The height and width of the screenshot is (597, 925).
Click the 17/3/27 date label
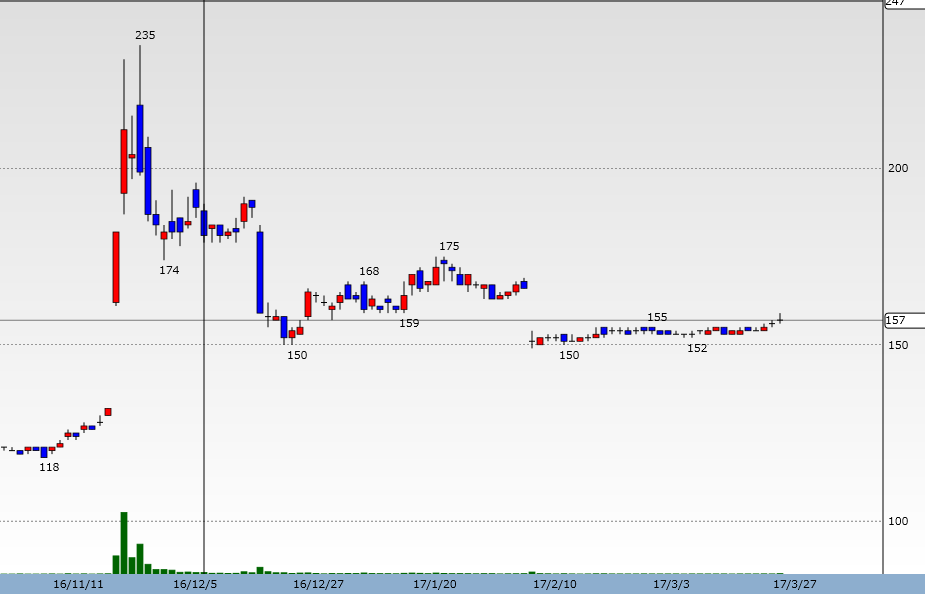click(x=795, y=585)
